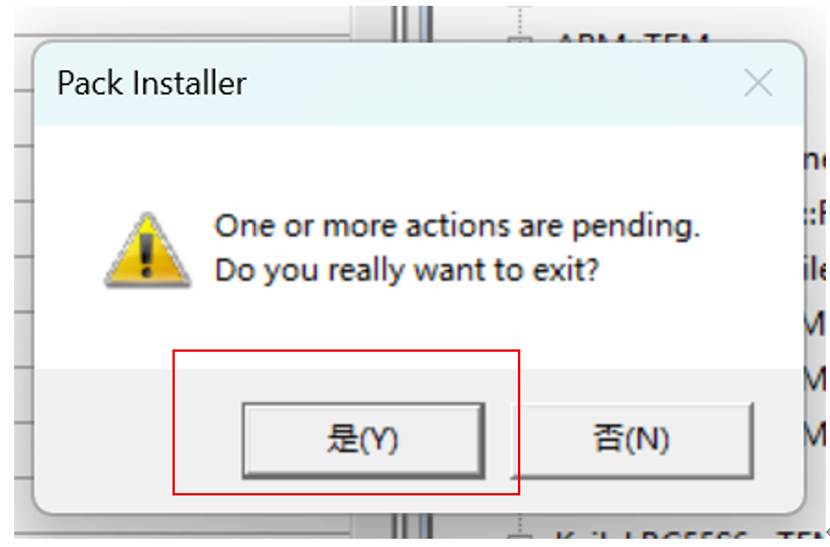Click the 'Do you really want to exit?' line

[407, 271]
